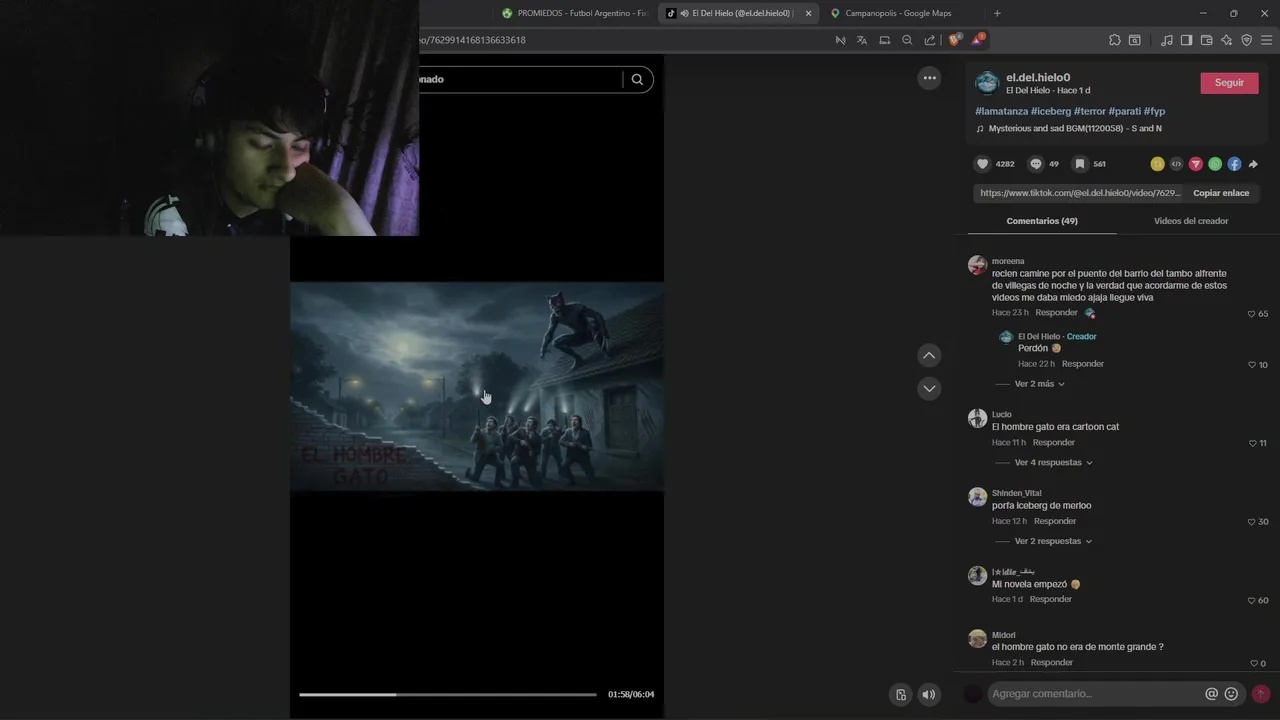The image size is (1280, 720).
Task: Click the search magnifier icon in TikTok
Action: pos(637,79)
